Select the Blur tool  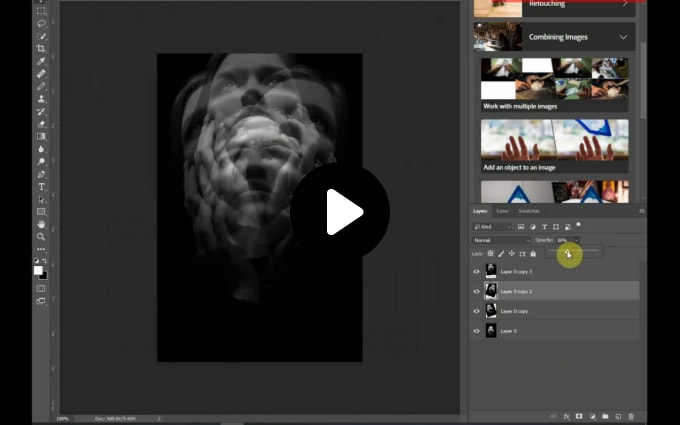coord(41,149)
